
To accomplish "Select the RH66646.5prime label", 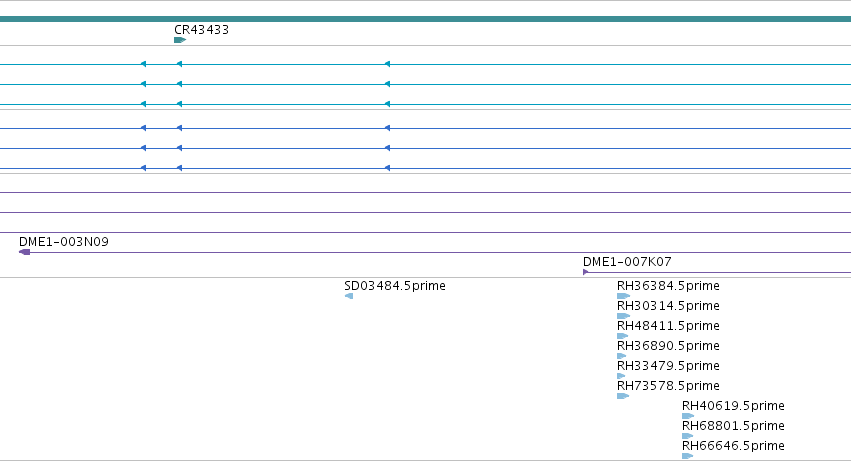I will tap(733, 446).
